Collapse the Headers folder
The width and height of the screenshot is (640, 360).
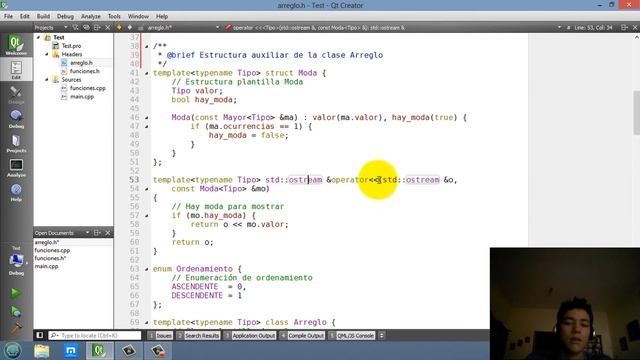47,54
